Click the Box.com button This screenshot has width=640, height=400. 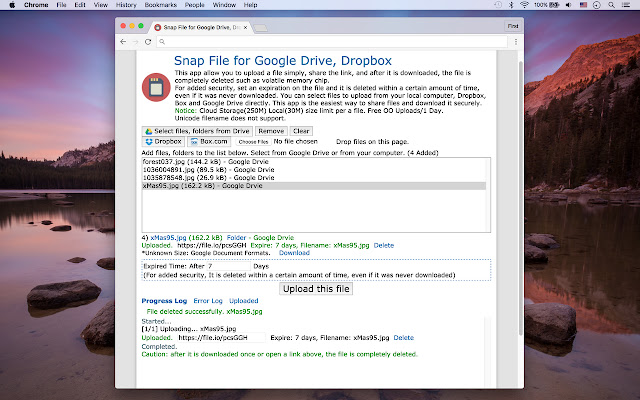tap(209, 142)
